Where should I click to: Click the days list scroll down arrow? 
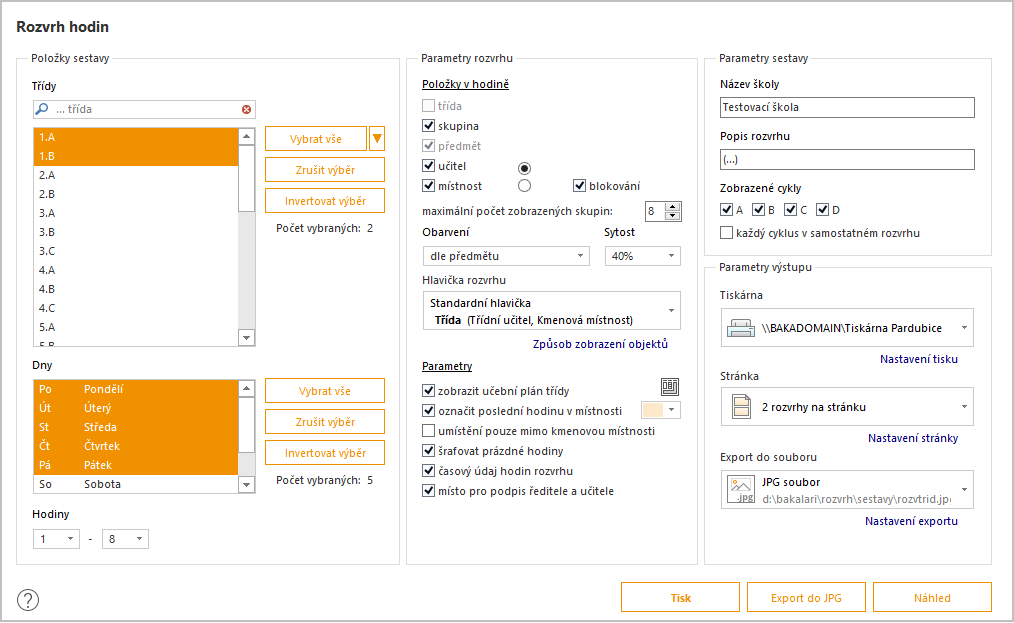pyautogui.click(x=246, y=485)
